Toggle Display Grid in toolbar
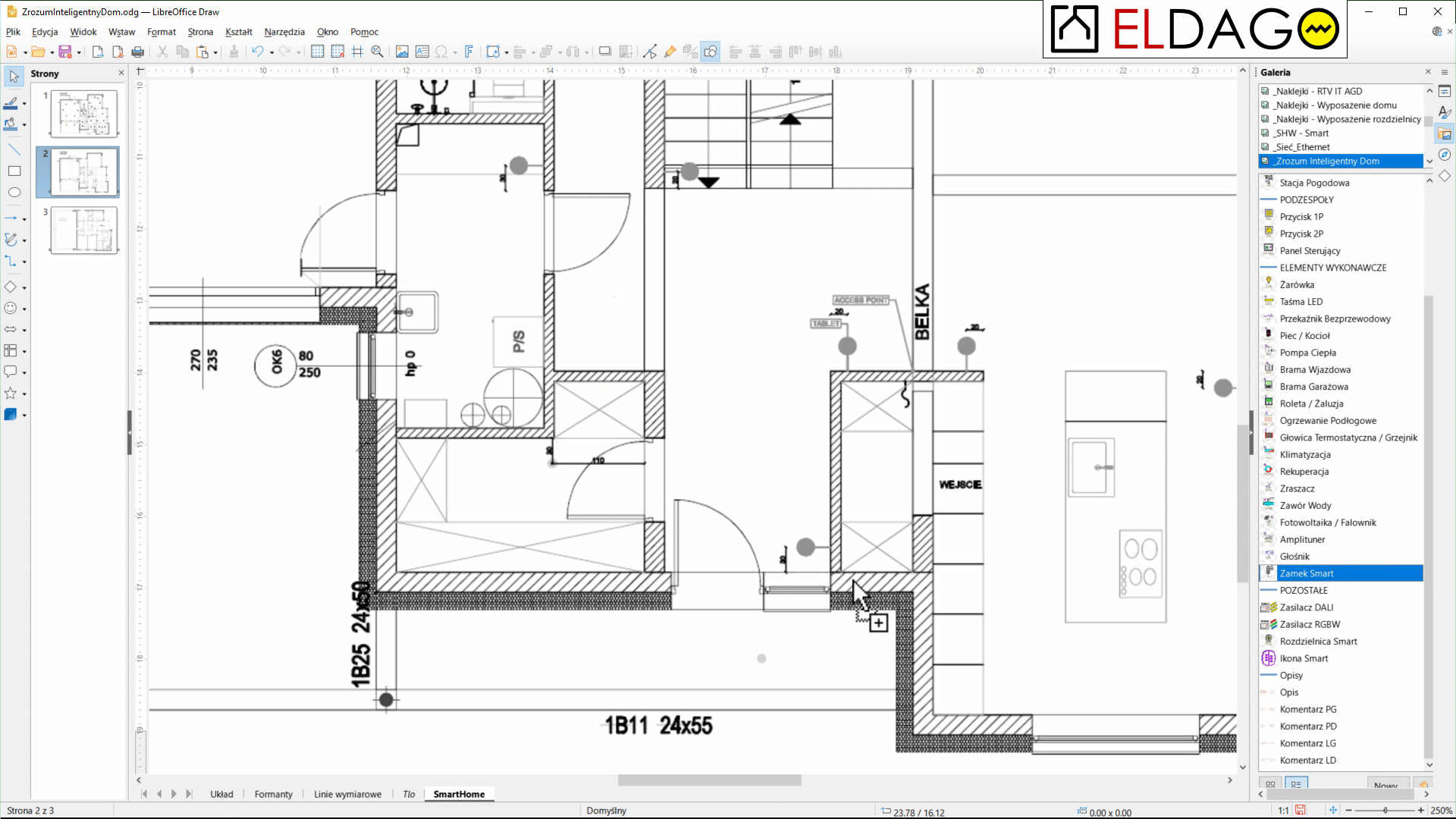 (318, 52)
